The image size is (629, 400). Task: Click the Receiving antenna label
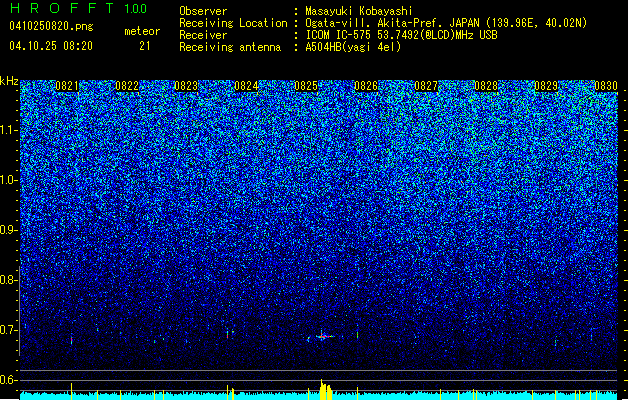230,47
